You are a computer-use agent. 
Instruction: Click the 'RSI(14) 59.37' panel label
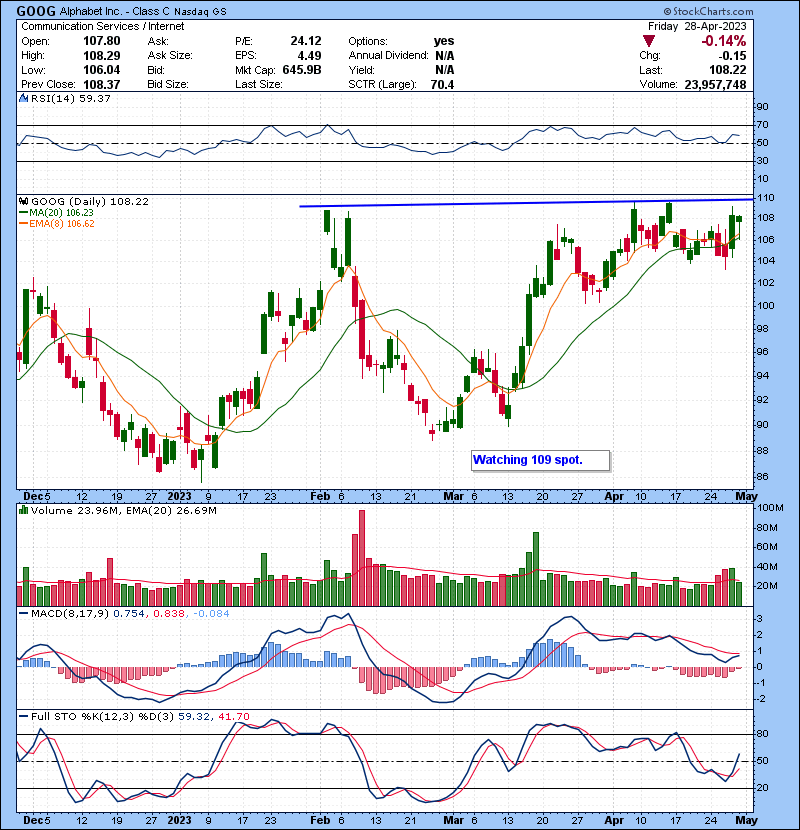[70, 98]
